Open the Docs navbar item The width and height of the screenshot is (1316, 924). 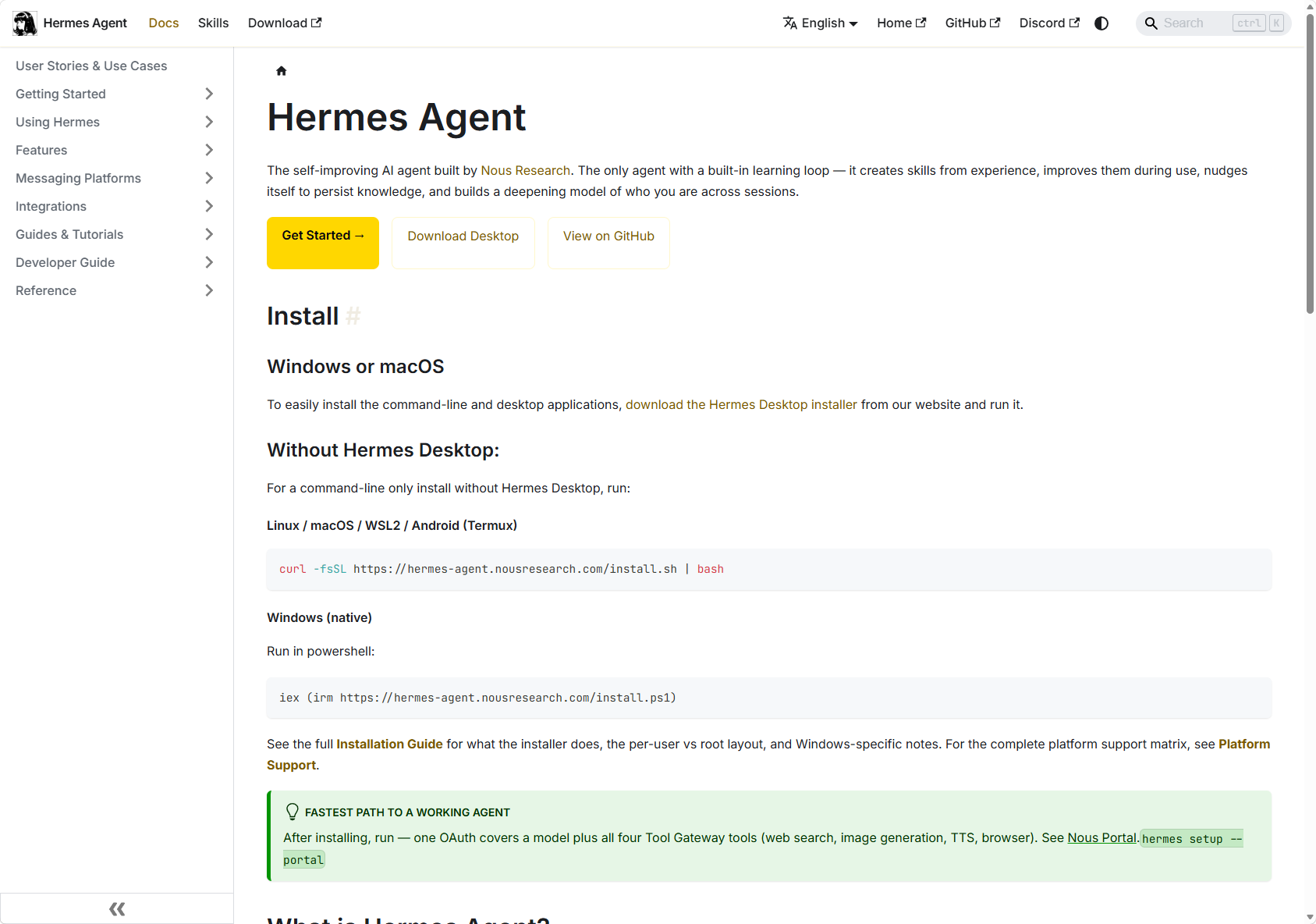(164, 23)
